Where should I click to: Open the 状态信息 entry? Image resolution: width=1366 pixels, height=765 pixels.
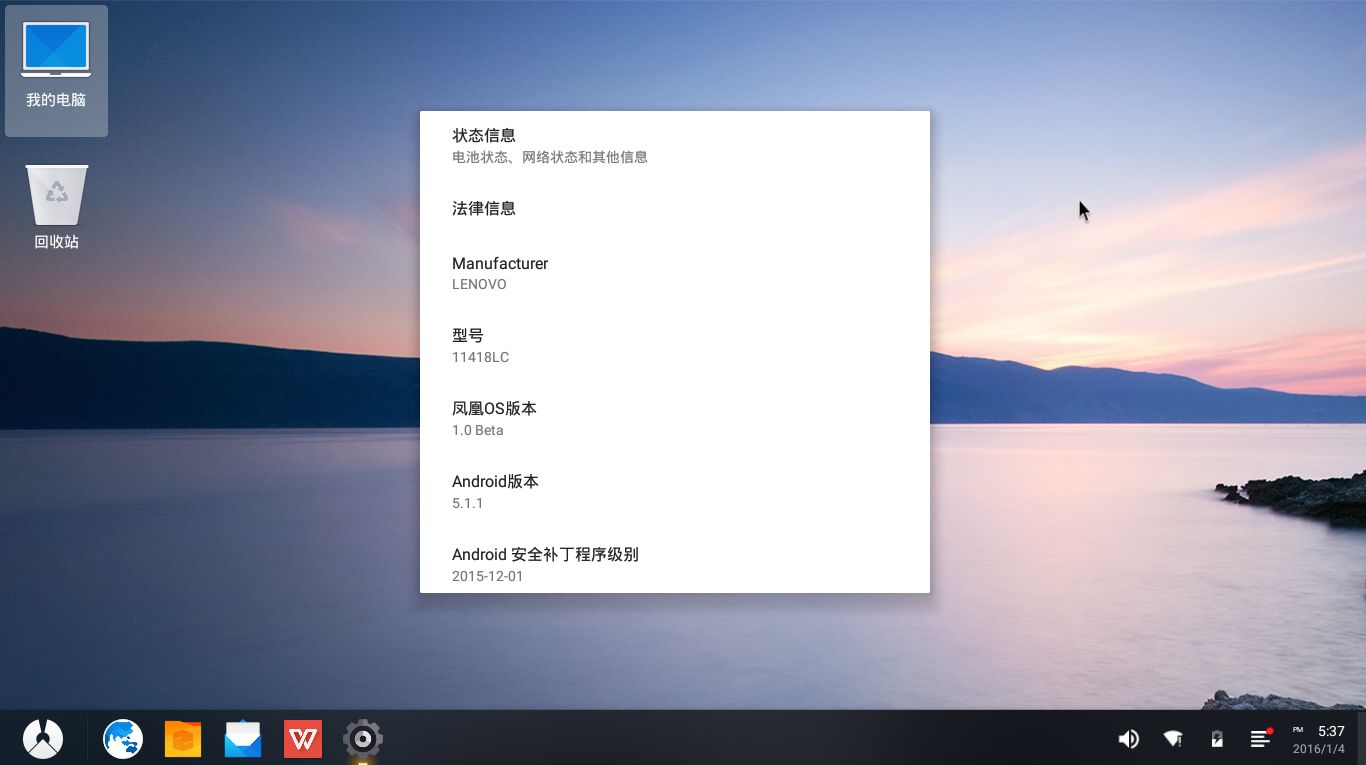coord(674,146)
